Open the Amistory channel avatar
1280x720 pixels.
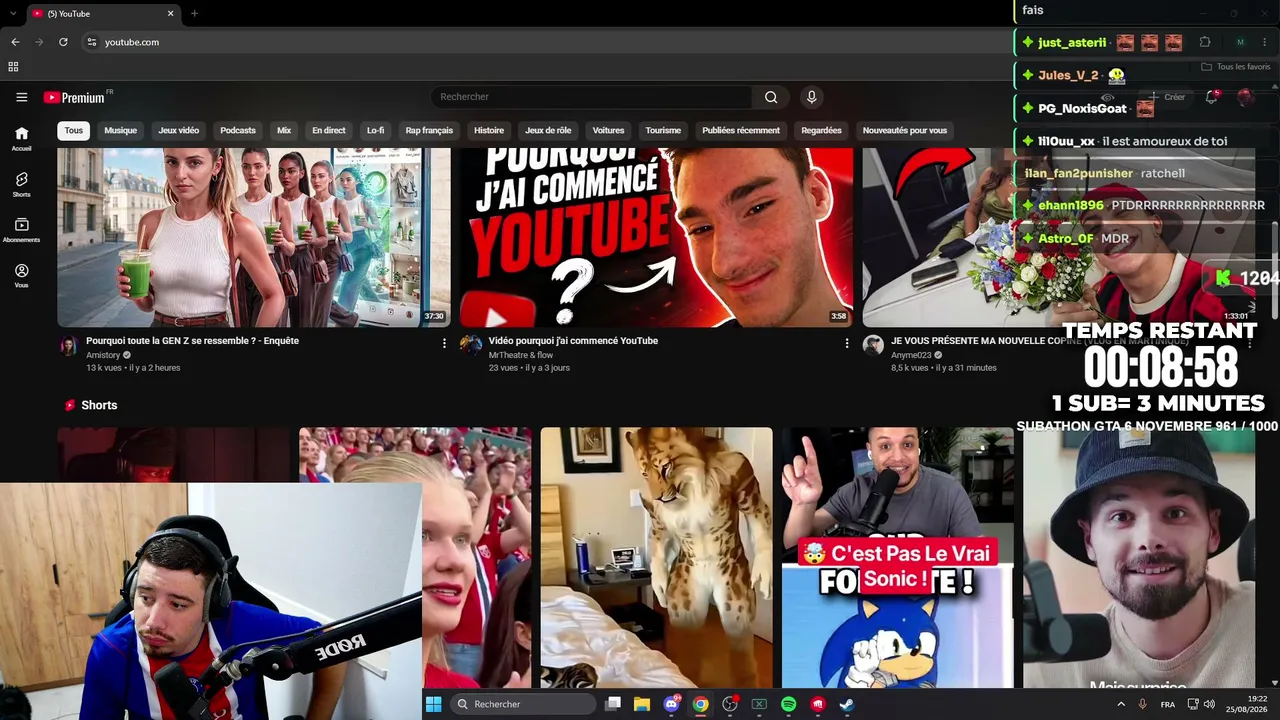pyautogui.click(x=69, y=346)
